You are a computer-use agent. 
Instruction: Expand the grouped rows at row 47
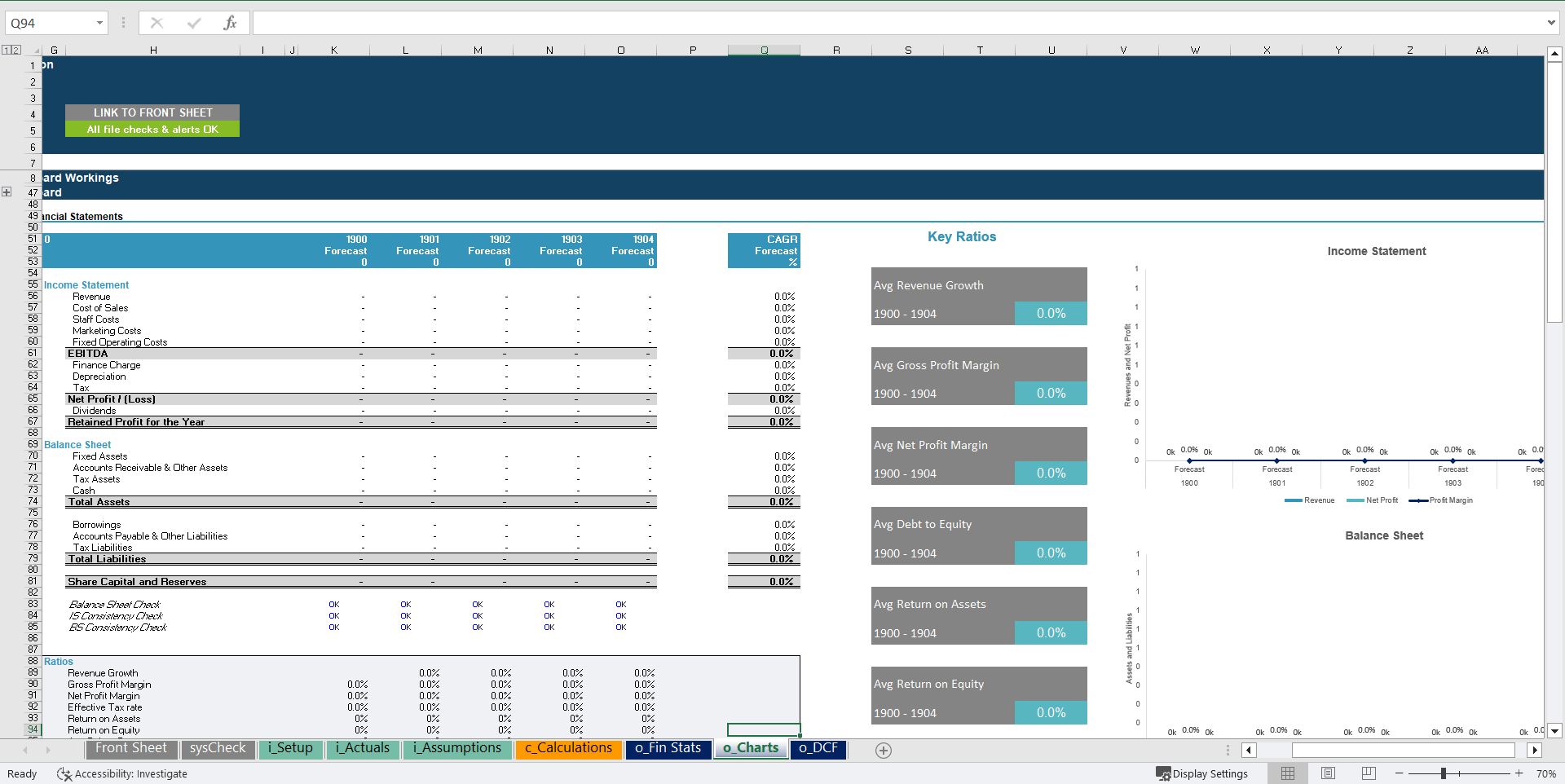(x=7, y=192)
